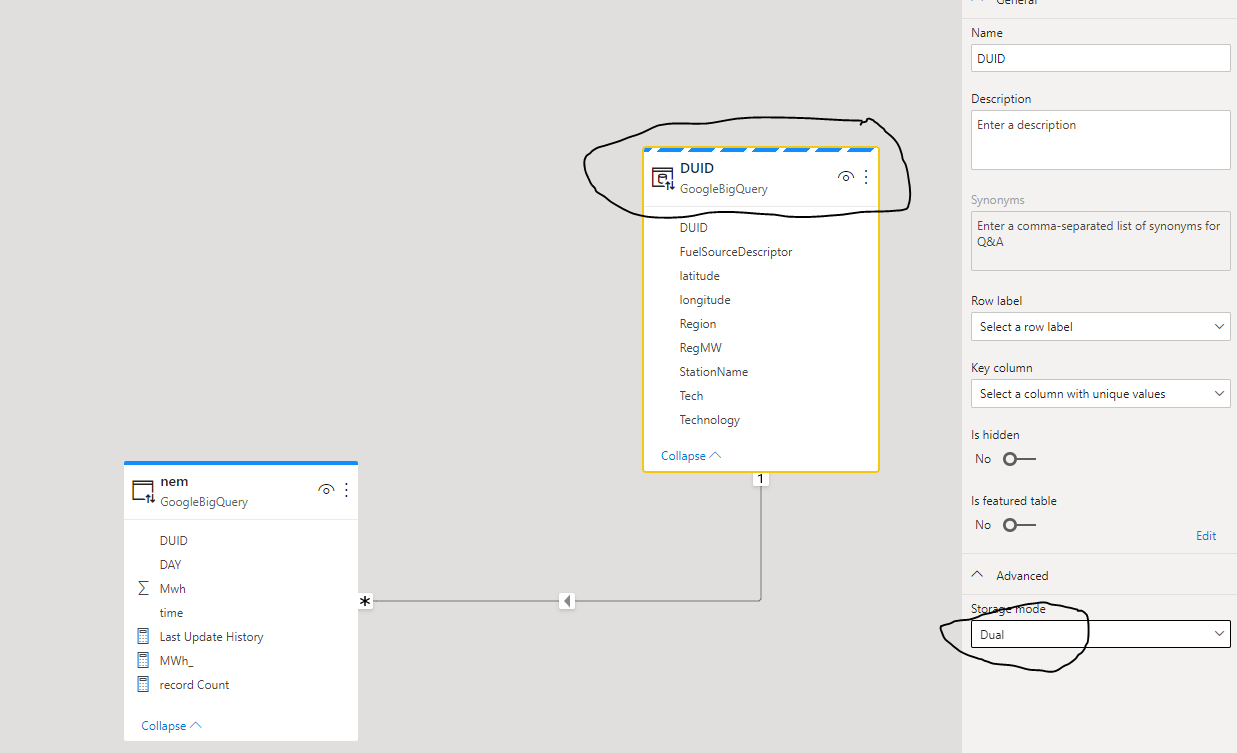This screenshot has width=1237, height=753.
Task: Toggle visibility eye on DUID table
Action: pyautogui.click(x=845, y=177)
